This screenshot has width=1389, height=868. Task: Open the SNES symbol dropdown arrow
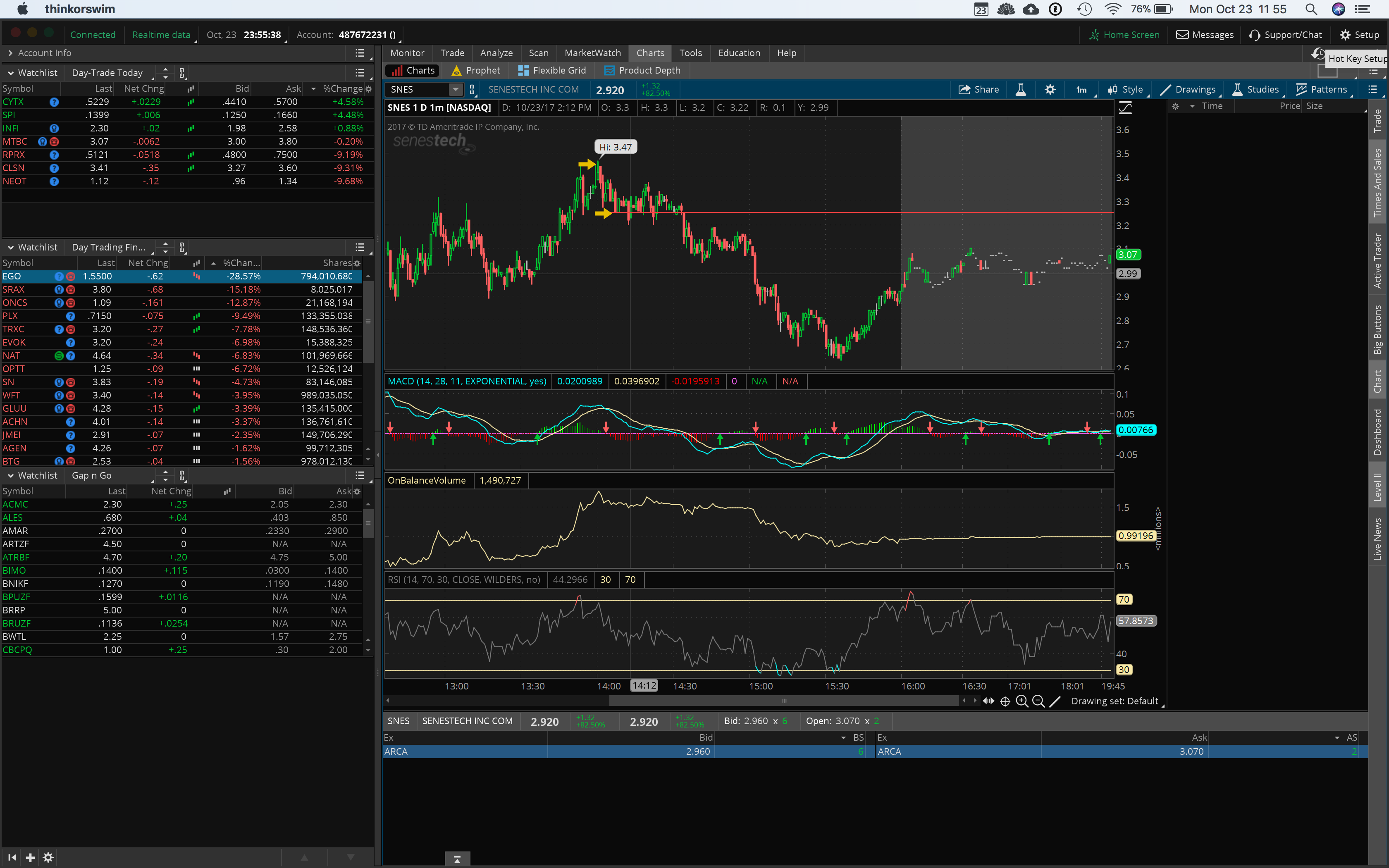(455, 90)
